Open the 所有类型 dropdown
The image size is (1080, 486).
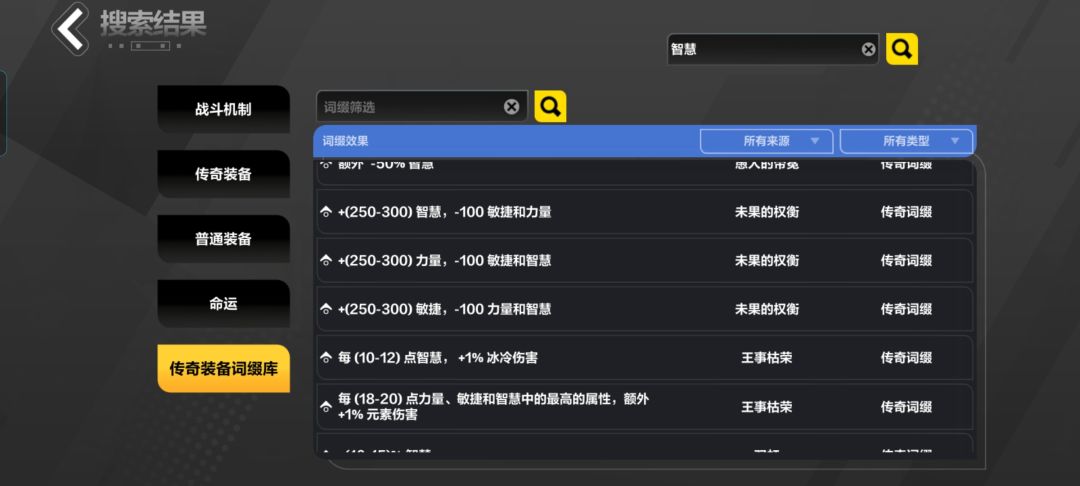[906, 141]
